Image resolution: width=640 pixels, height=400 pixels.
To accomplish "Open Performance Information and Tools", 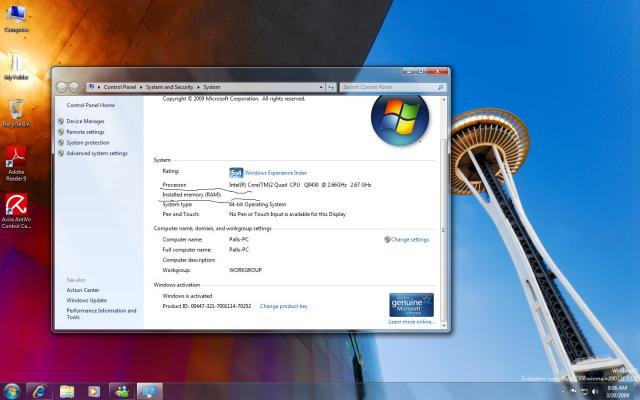I will (x=101, y=313).
